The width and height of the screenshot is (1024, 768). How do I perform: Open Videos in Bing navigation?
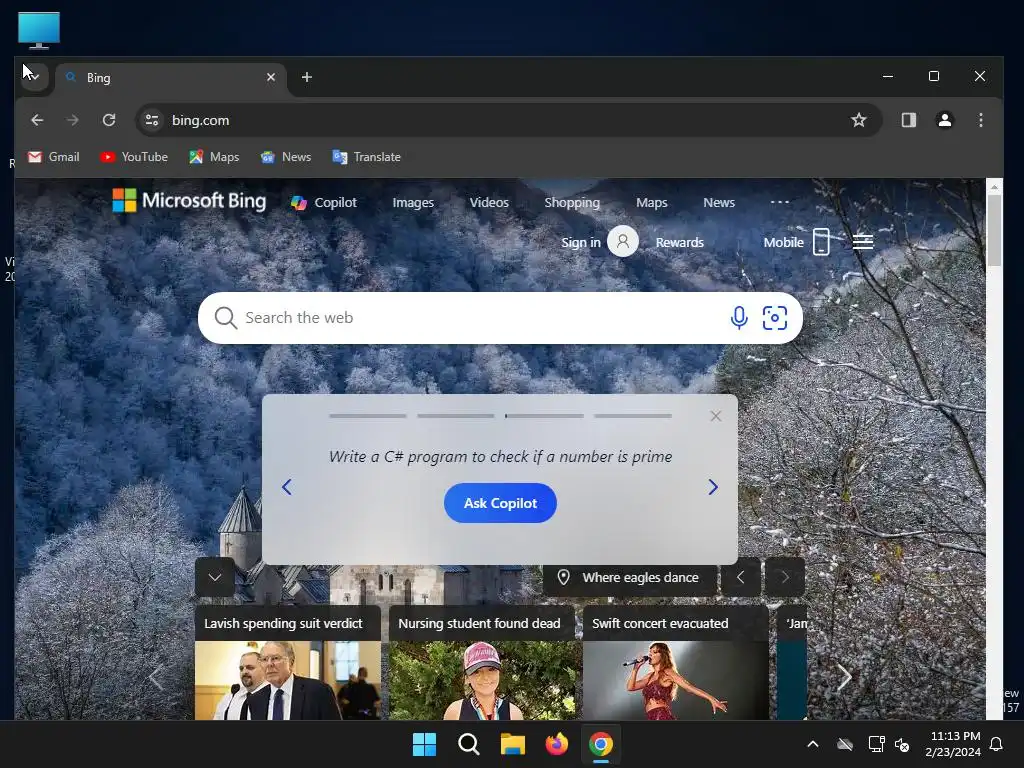(x=489, y=202)
